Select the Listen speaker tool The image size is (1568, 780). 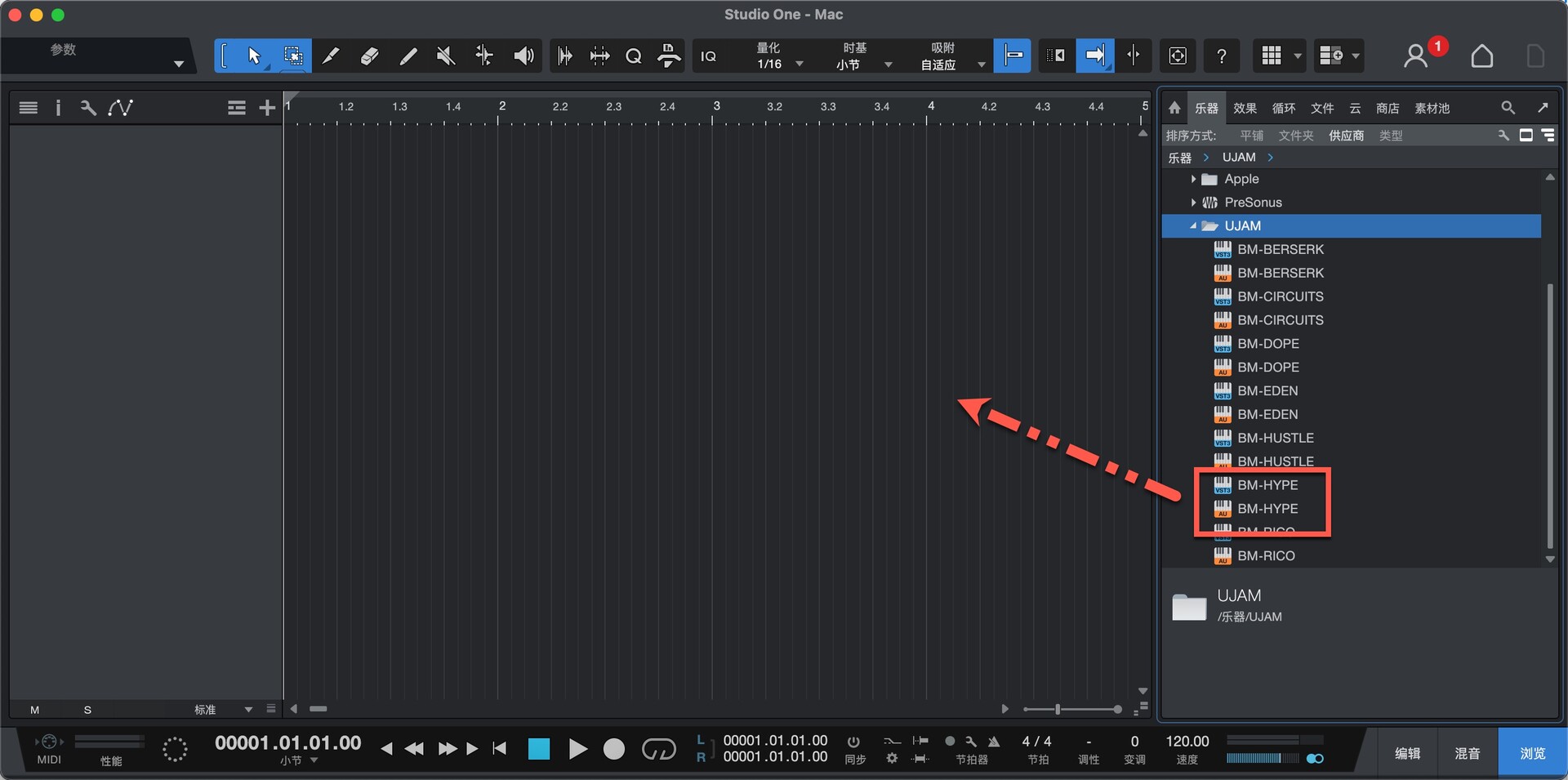point(523,56)
